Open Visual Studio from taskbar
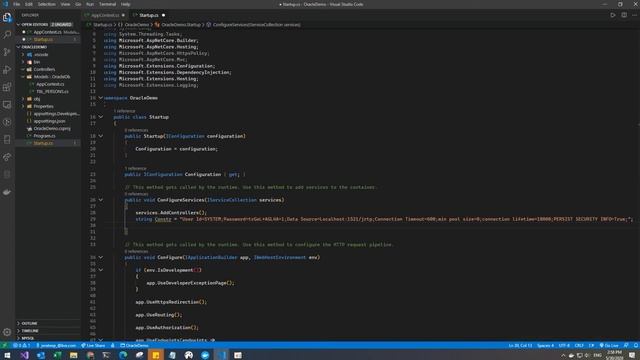This screenshot has width=640, height=360. 24,355
